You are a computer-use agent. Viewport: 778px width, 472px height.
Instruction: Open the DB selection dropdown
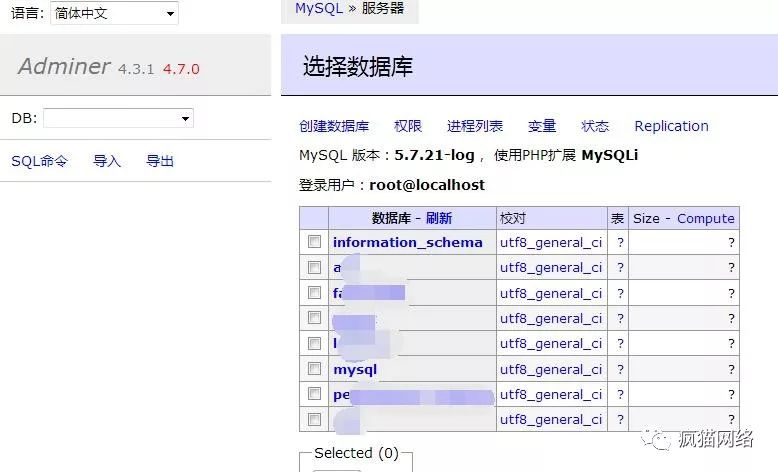tap(118, 118)
